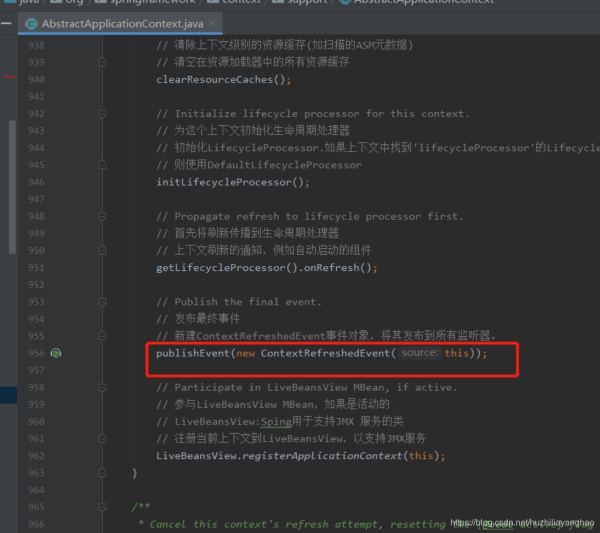Screen dimensions: 600x533
Task: Toggle fold marker at line 958
Action: pyautogui.click(x=102, y=388)
